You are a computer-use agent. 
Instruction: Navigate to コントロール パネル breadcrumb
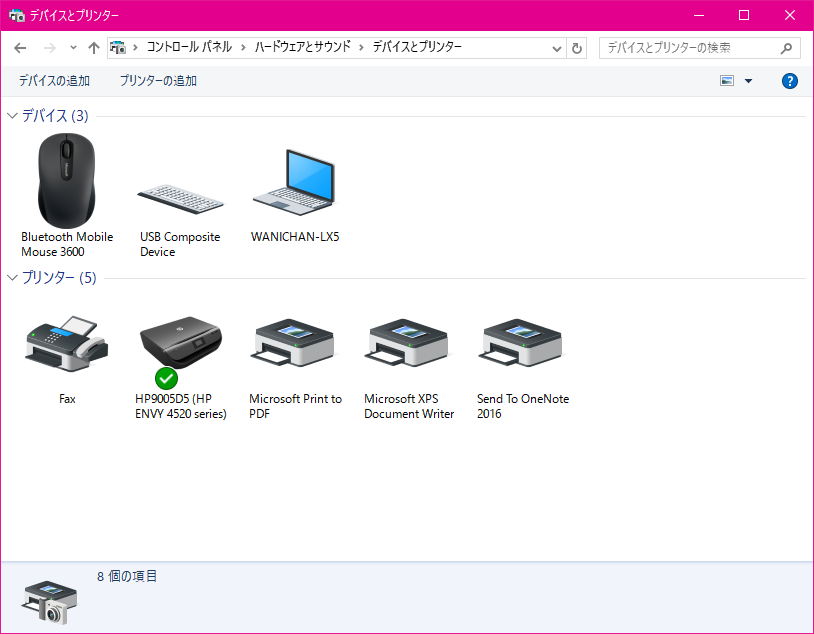coord(189,47)
